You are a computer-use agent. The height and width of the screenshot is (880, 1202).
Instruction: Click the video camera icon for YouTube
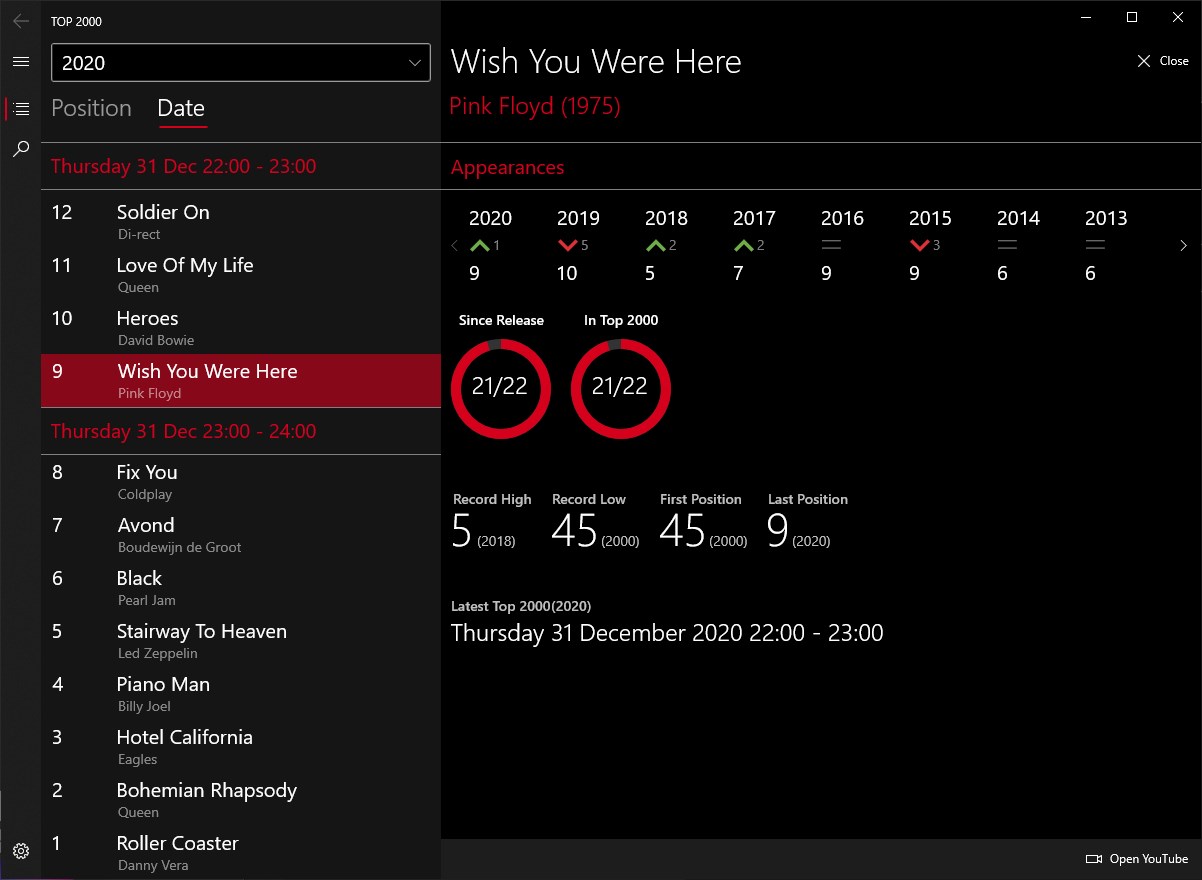[1094, 859]
